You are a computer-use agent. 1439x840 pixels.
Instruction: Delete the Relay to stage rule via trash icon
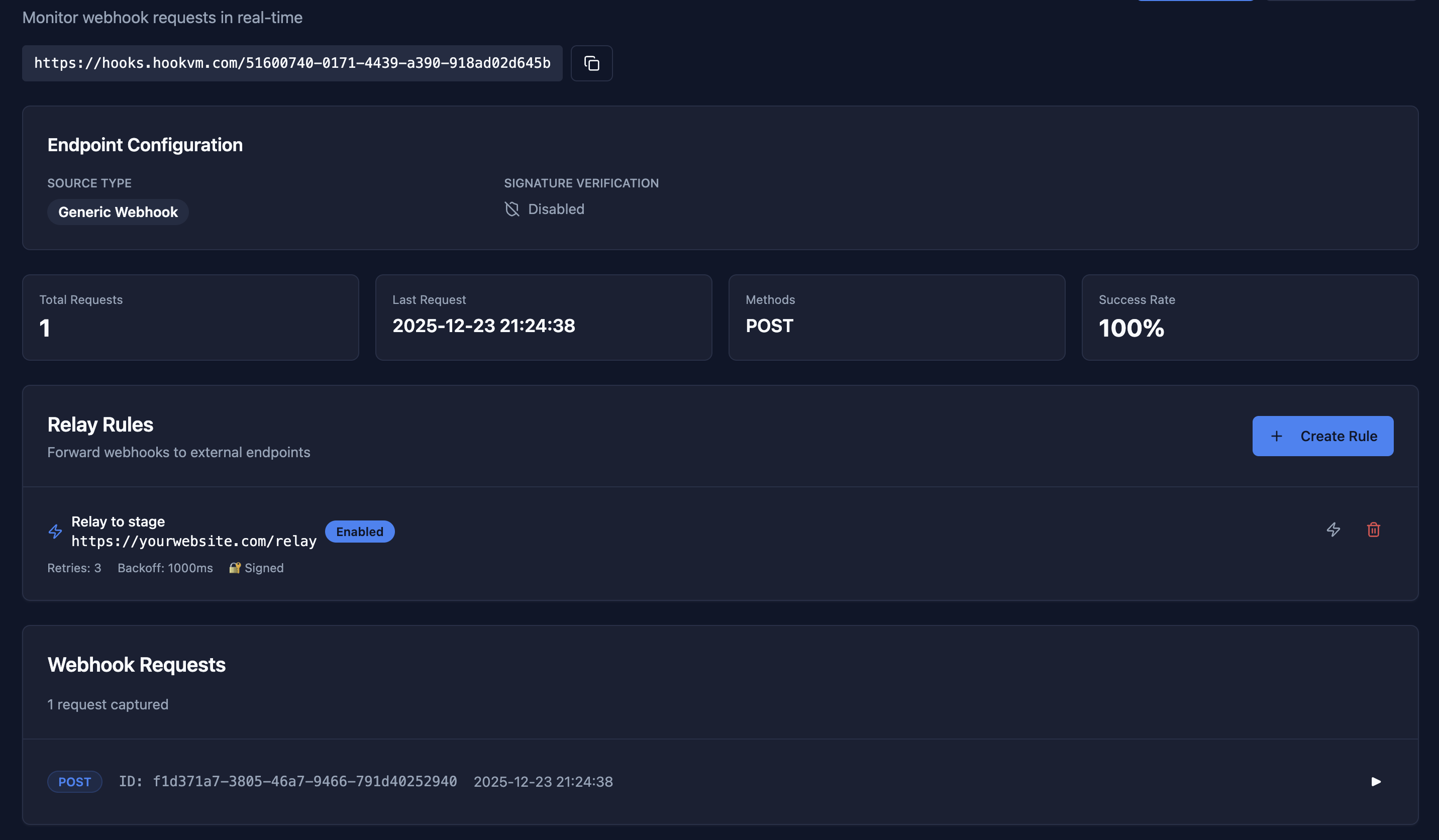click(x=1373, y=531)
